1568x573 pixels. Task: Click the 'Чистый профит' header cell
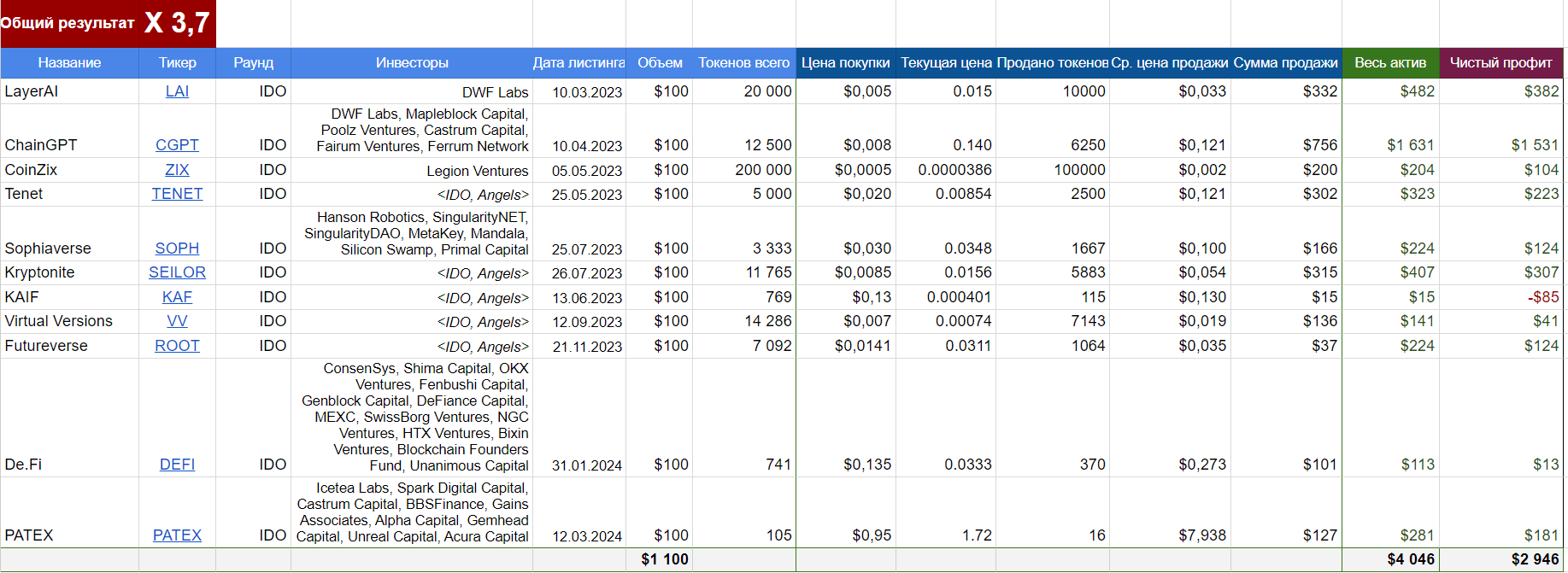1500,63
